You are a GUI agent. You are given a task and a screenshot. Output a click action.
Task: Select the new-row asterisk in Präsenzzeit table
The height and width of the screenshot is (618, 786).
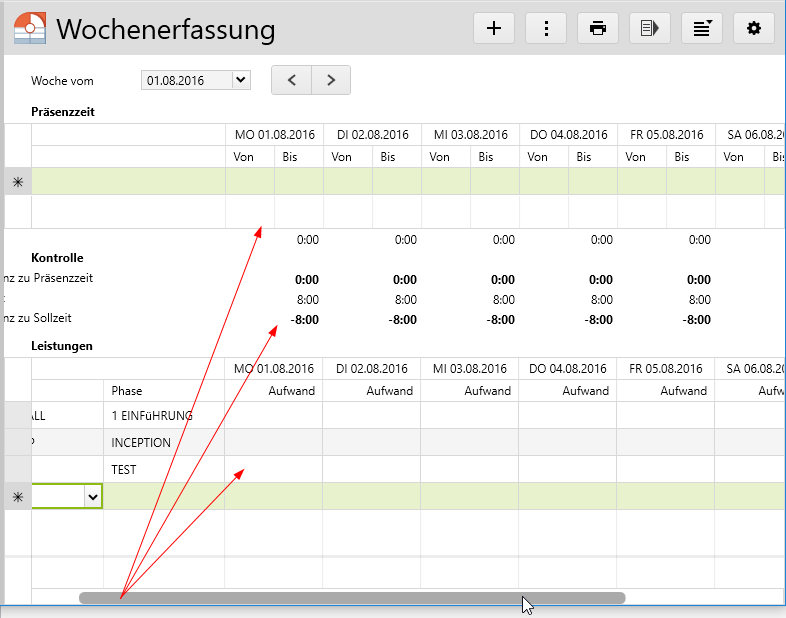click(17, 181)
